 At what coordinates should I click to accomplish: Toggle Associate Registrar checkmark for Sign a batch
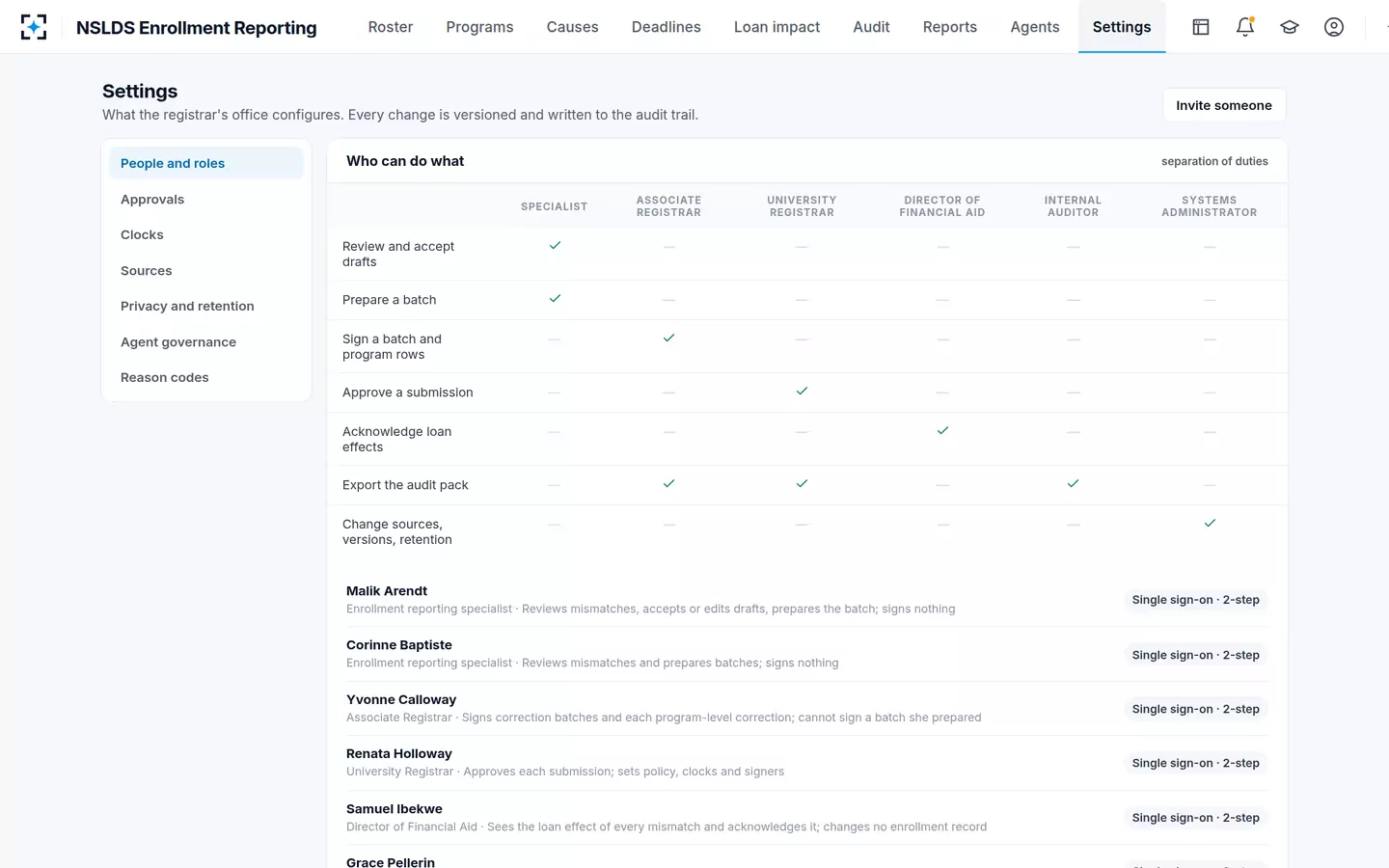click(668, 339)
